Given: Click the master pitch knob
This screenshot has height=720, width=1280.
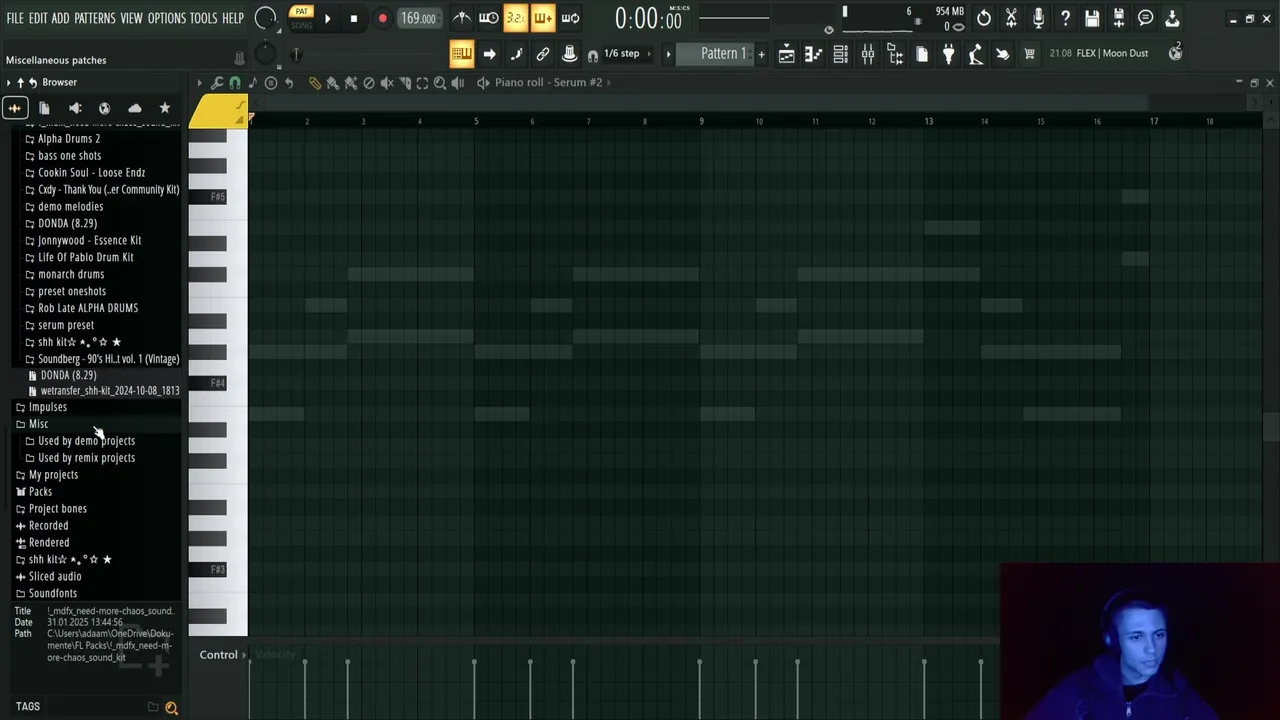Looking at the screenshot, I should (x=265, y=54).
